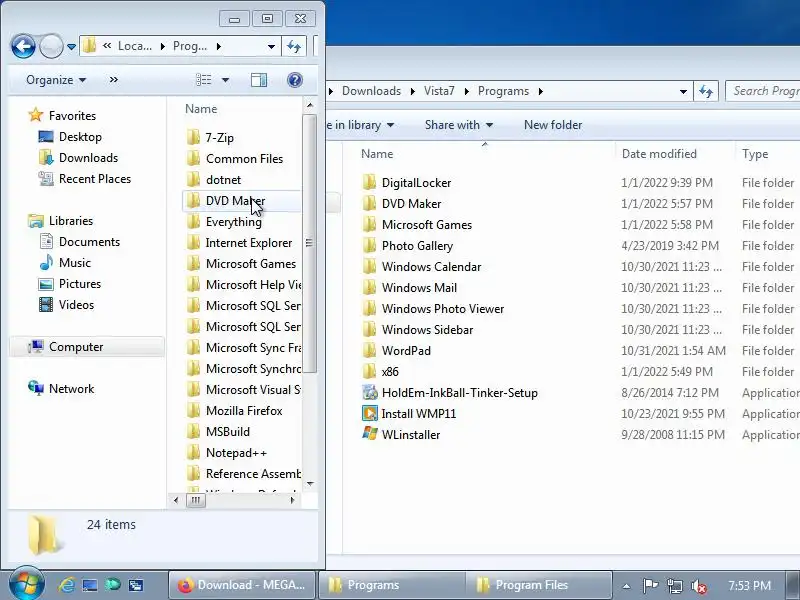Click the Windows Start orb
Image resolution: width=800 pixels, height=600 pixels.
[x=27, y=585]
